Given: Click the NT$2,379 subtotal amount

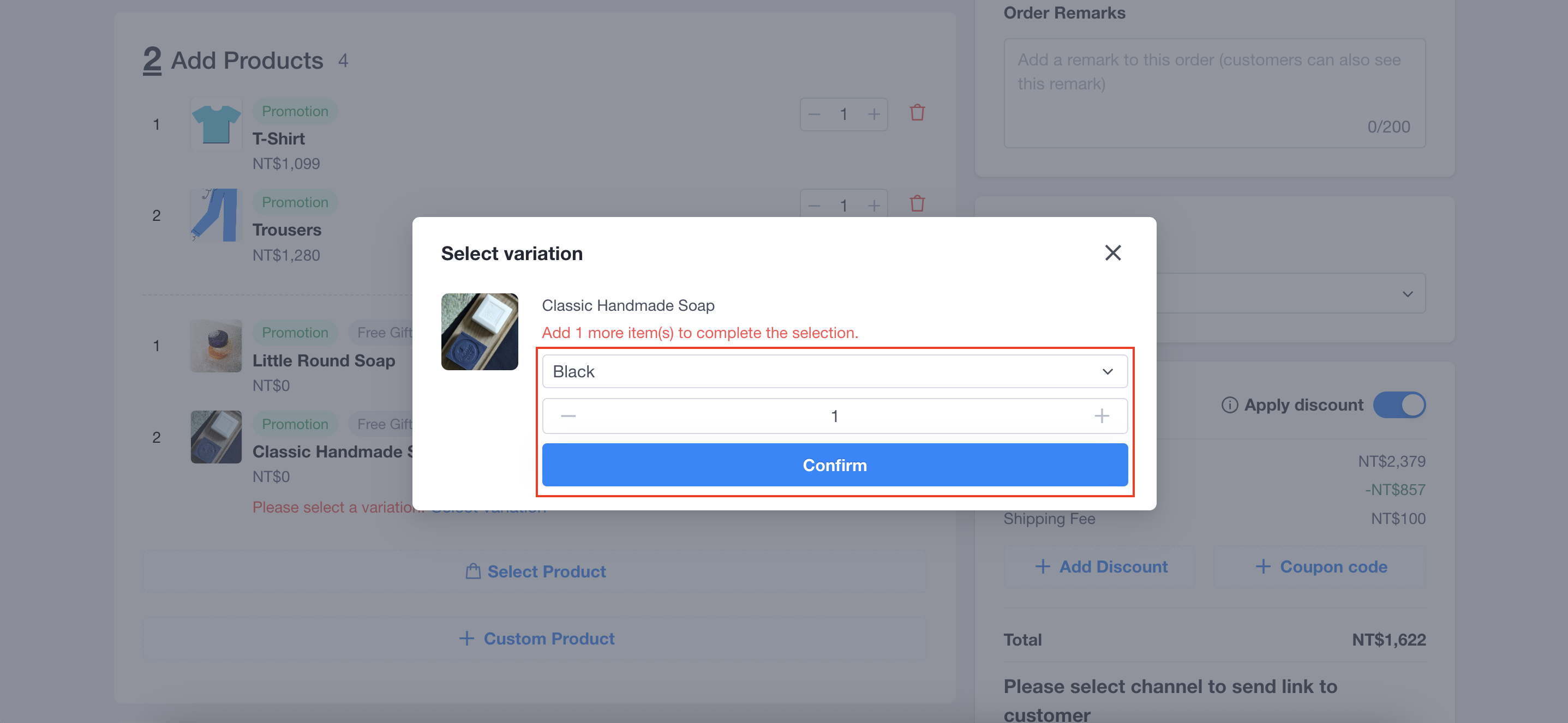Looking at the screenshot, I should pyautogui.click(x=1391, y=461).
